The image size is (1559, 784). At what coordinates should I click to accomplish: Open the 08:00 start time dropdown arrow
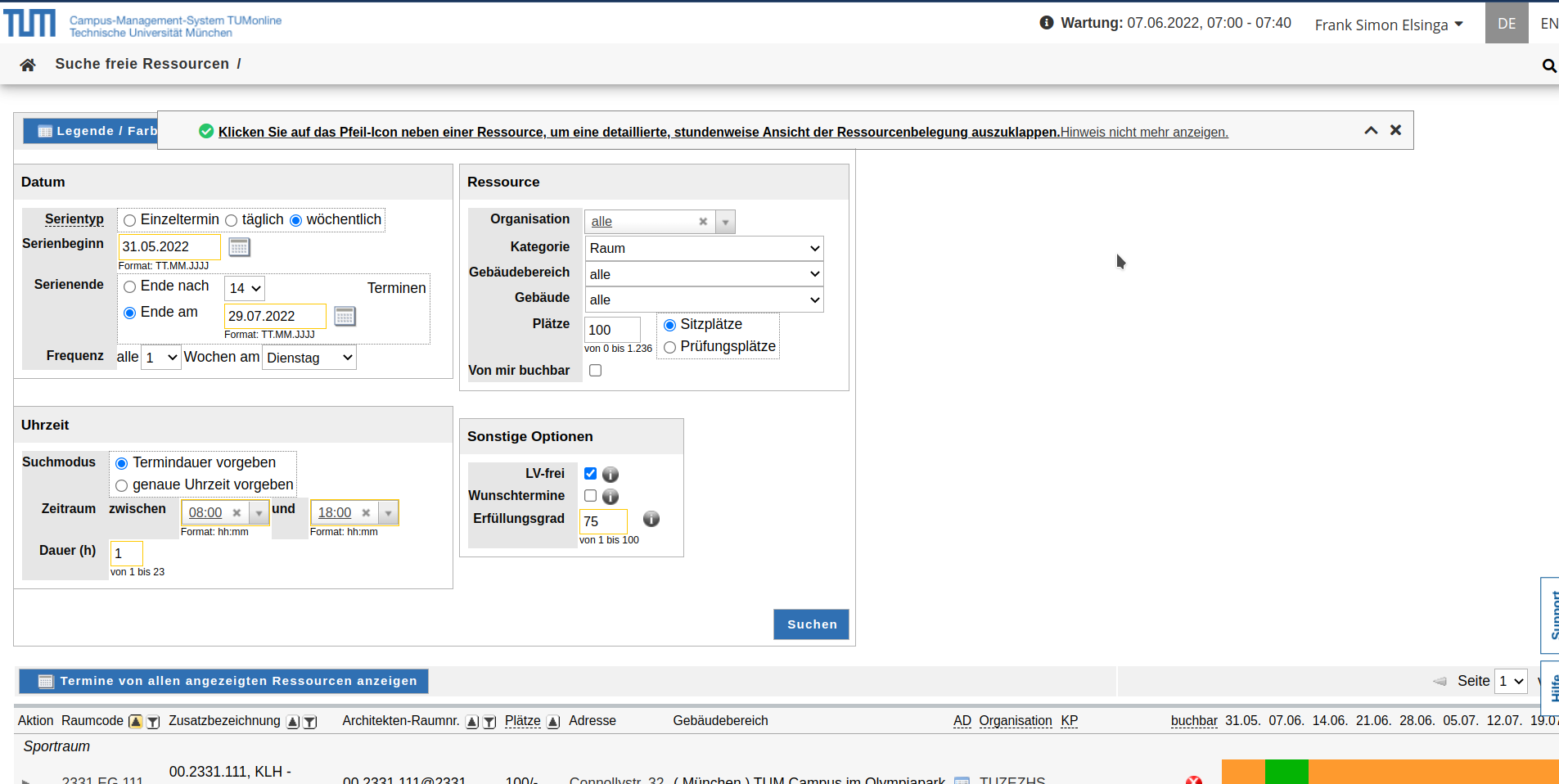[259, 513]
